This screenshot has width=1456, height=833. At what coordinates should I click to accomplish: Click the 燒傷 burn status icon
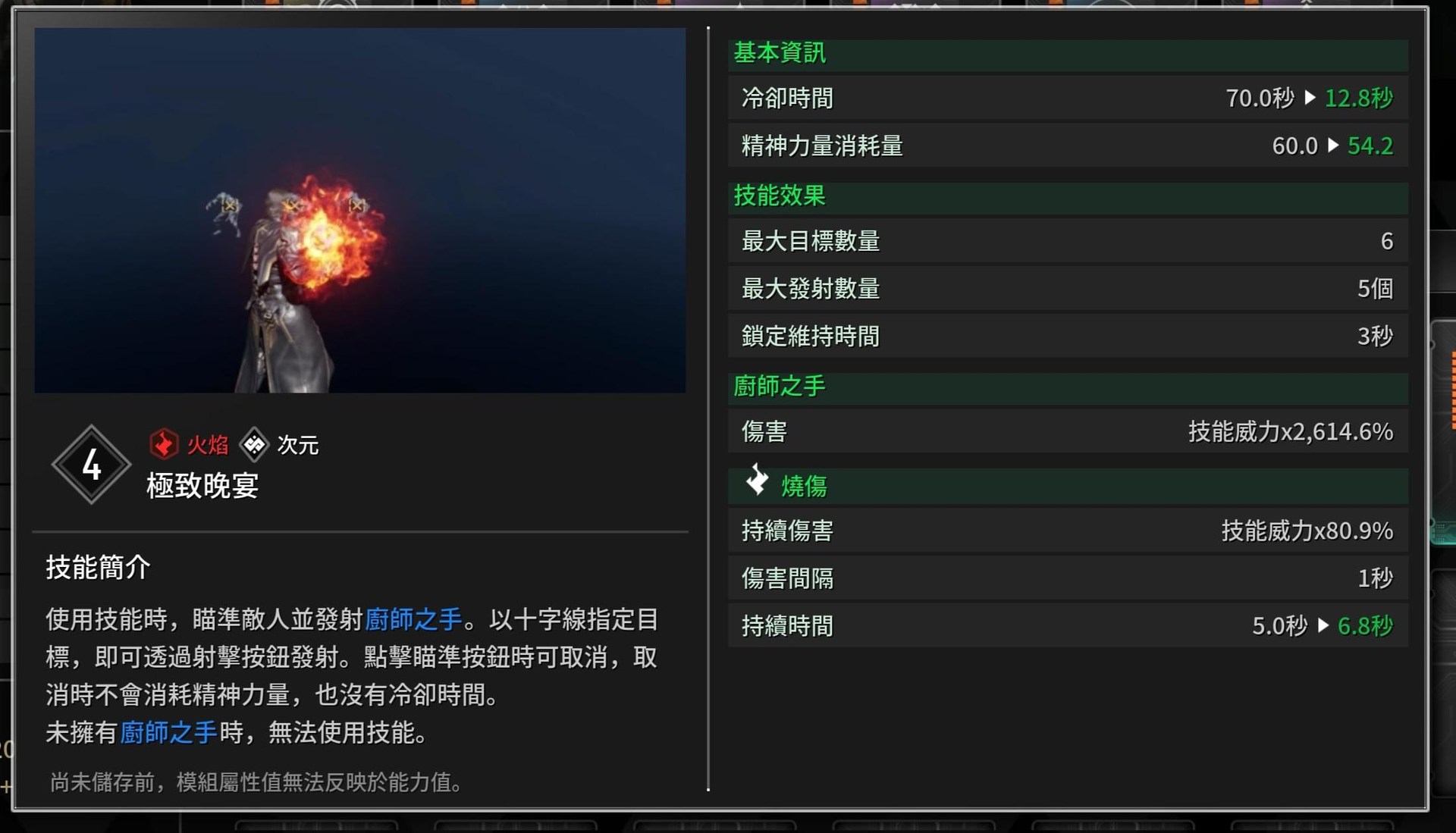[x=757, y=481]
